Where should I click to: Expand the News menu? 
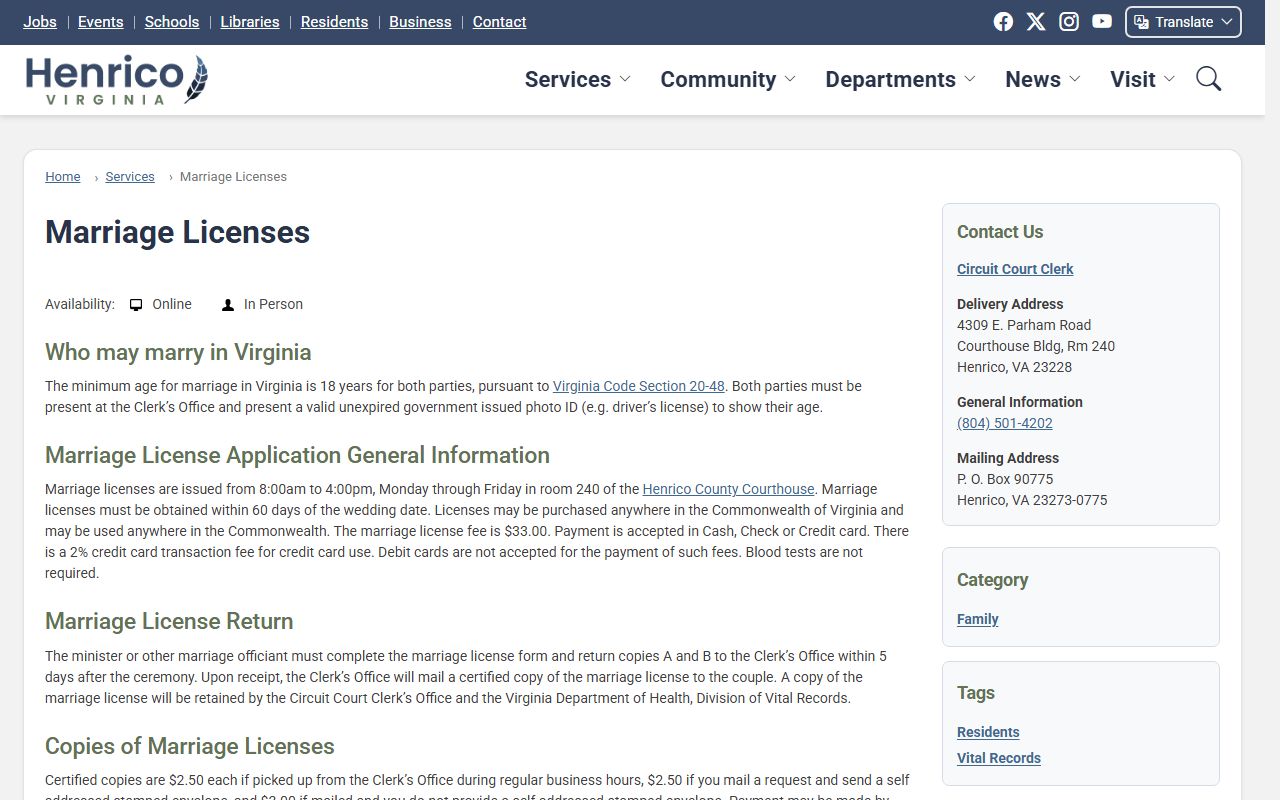click(x=1043, y=79)
